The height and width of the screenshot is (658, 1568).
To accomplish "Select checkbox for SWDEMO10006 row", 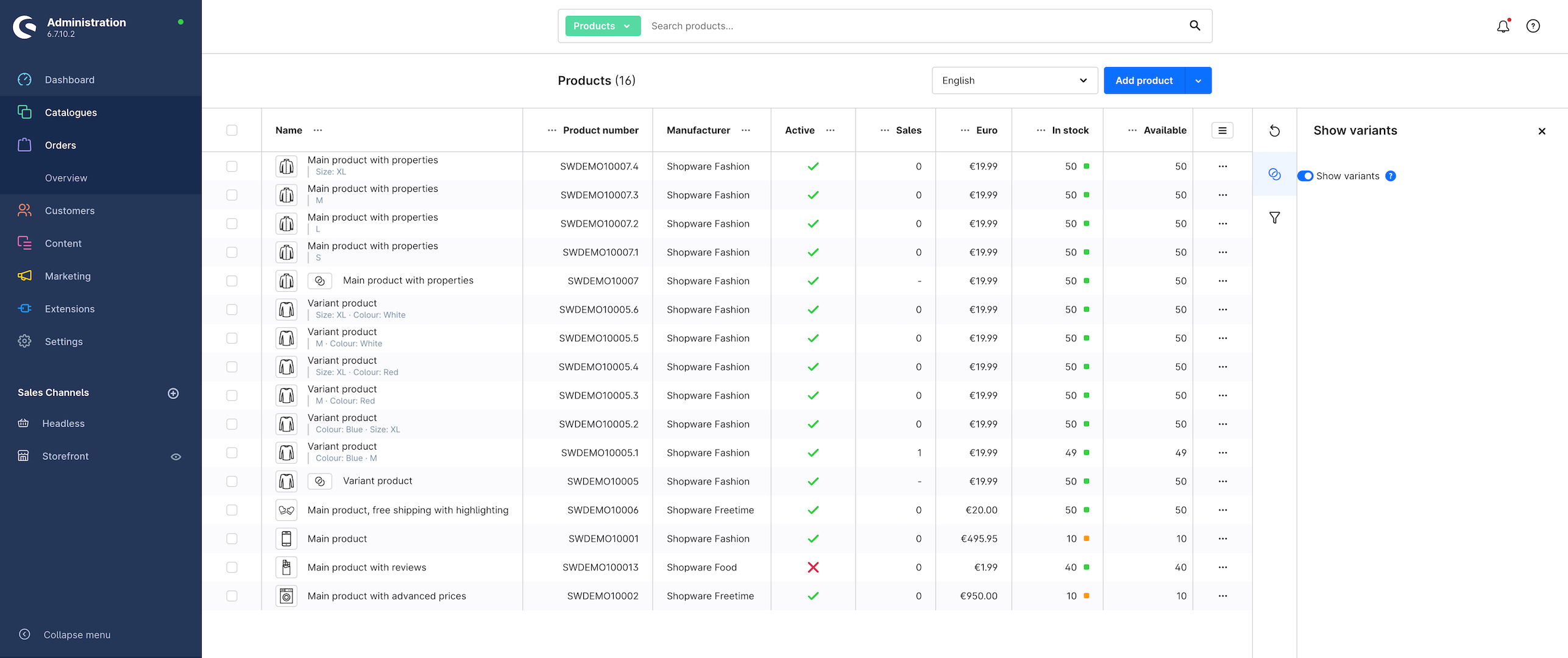I will click(232, 510).
